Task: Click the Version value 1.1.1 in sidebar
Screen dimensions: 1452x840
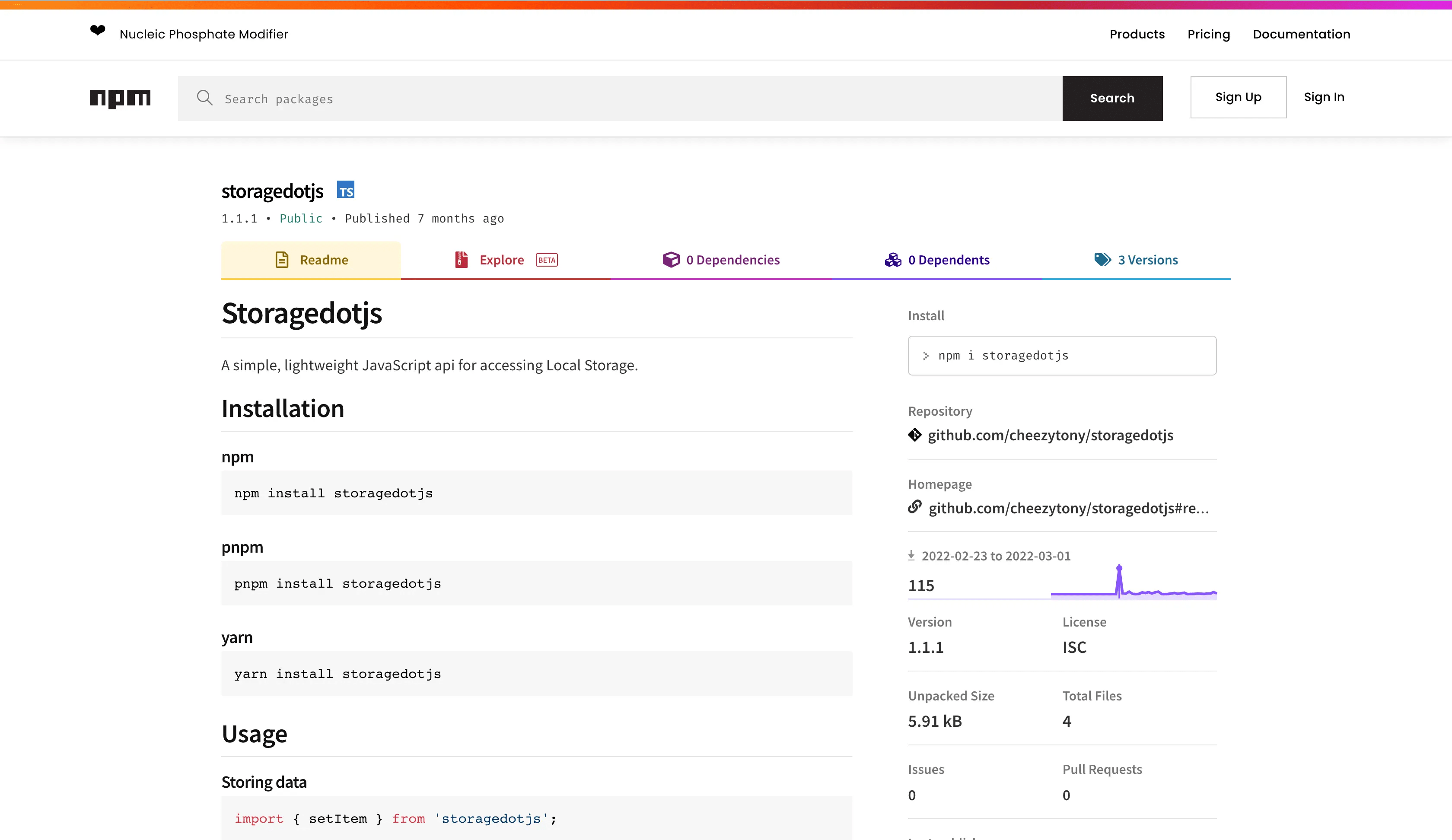Action: click(925, 647)
